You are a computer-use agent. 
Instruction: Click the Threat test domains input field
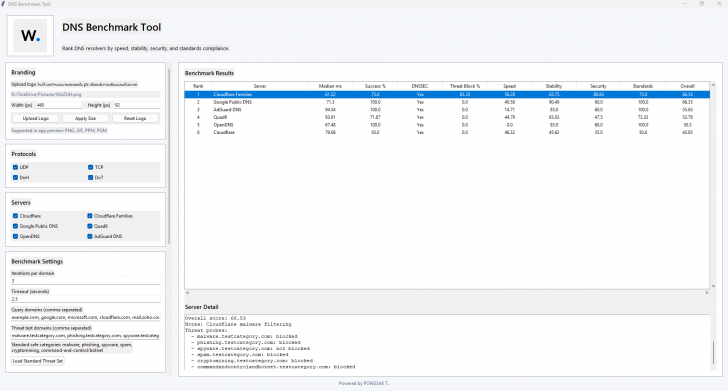85,335
